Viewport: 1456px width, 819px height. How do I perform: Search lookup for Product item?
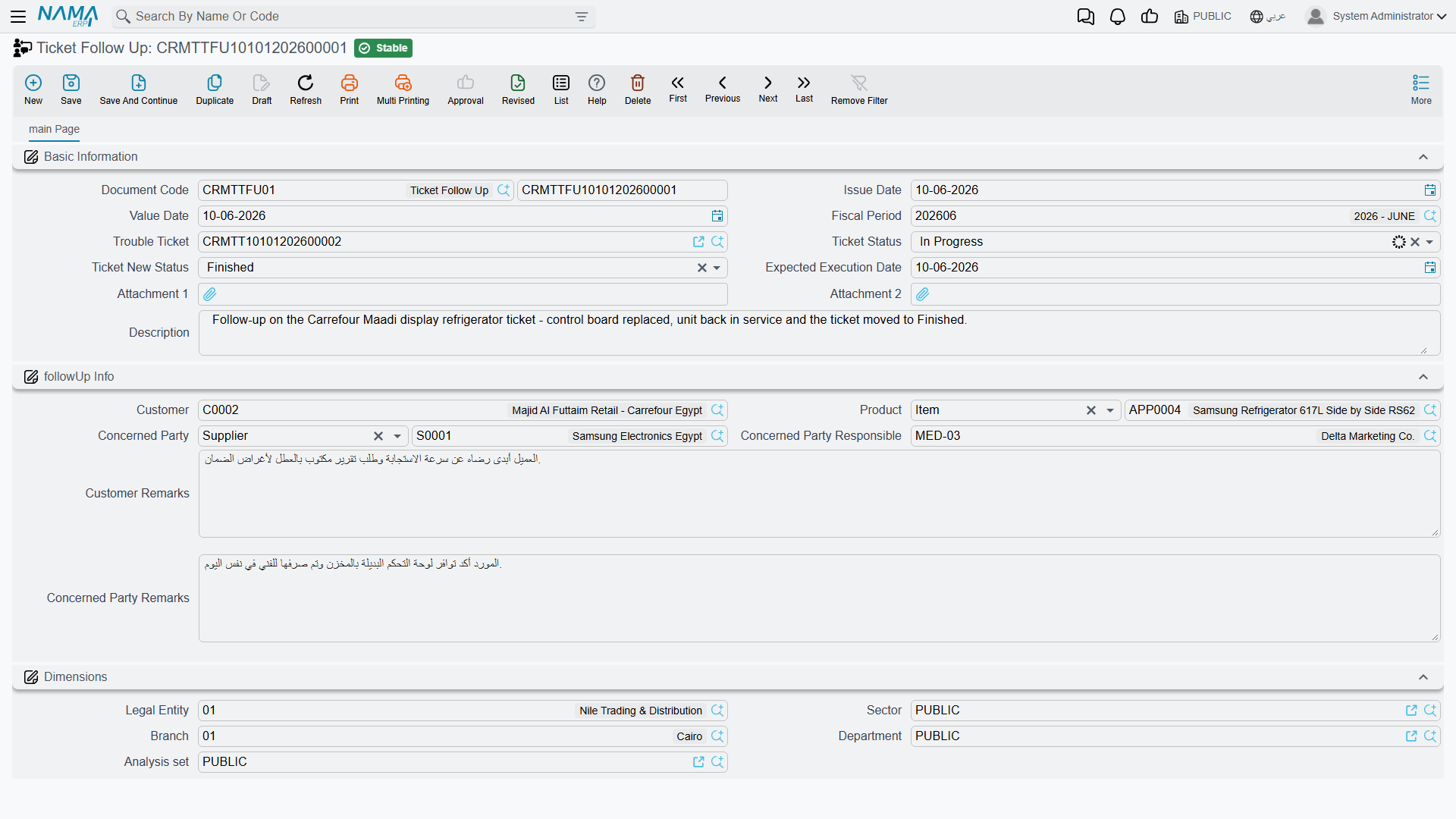point(1430,410)
